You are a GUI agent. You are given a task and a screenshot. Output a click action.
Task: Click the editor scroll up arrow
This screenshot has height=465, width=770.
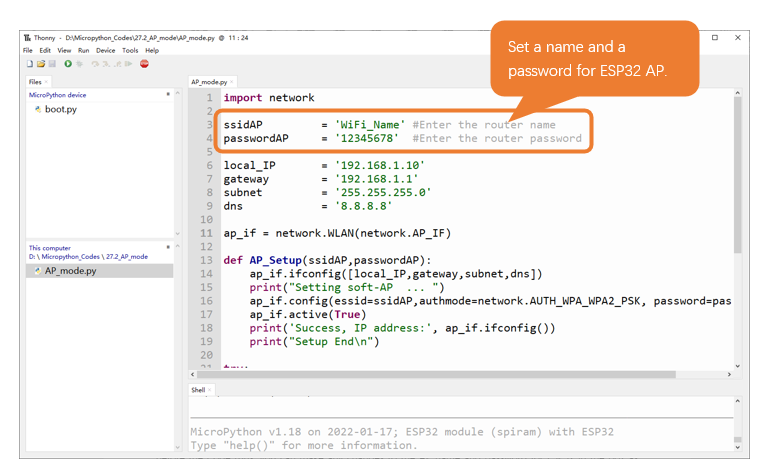coord(737,92)
